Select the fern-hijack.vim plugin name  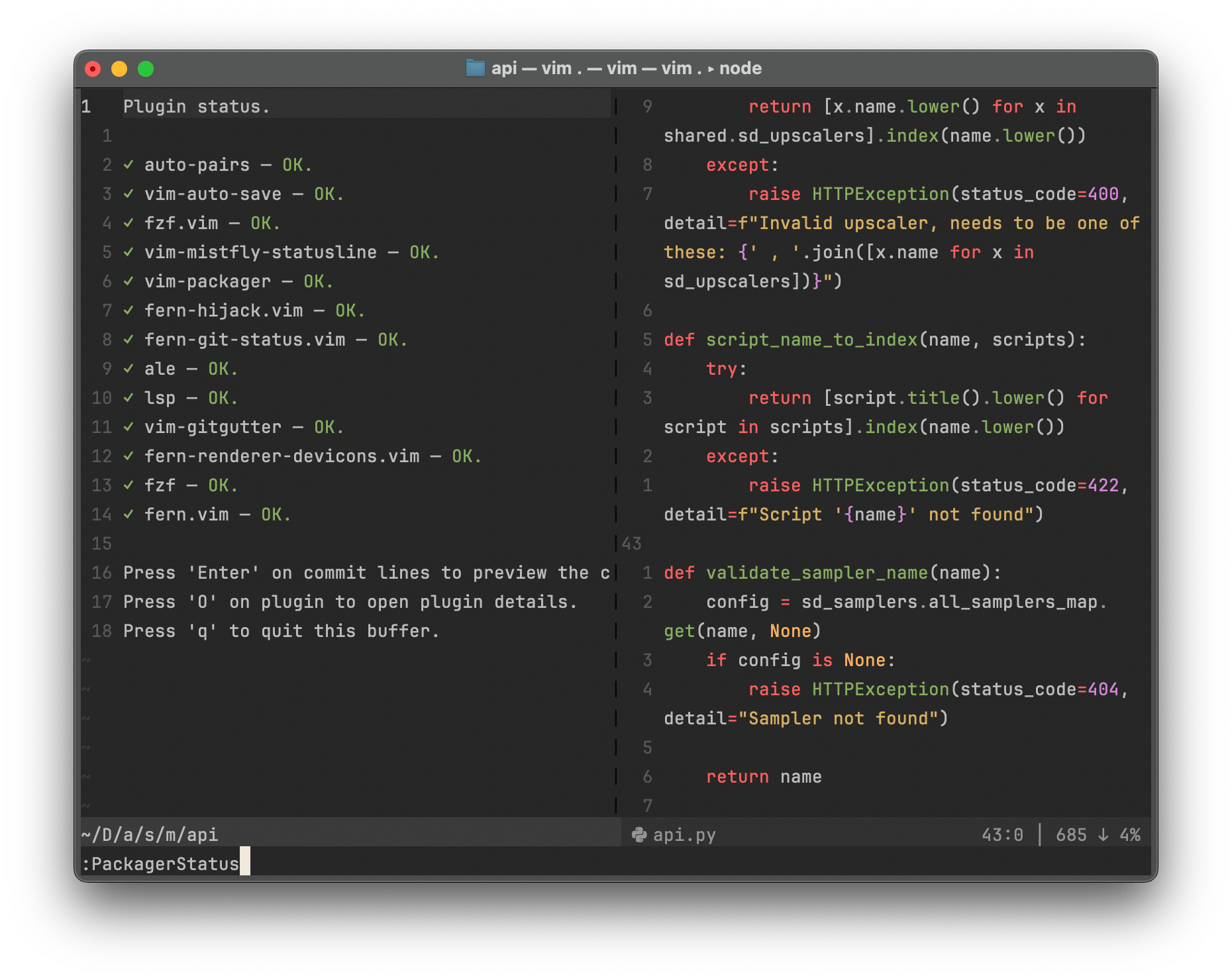click(x=224, y=311)
